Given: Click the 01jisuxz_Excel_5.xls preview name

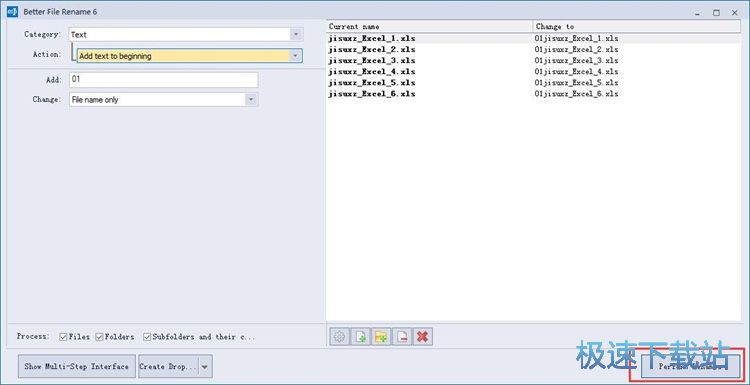Looking at the screenshot, I should click(576, 83).
